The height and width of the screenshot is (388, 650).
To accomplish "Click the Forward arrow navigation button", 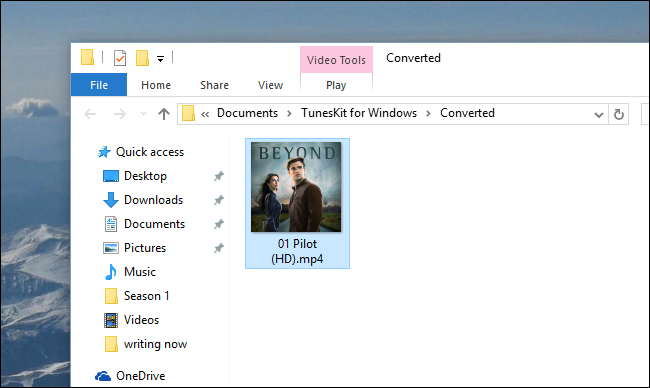I will pyautogui.click(x=120, y=114).
